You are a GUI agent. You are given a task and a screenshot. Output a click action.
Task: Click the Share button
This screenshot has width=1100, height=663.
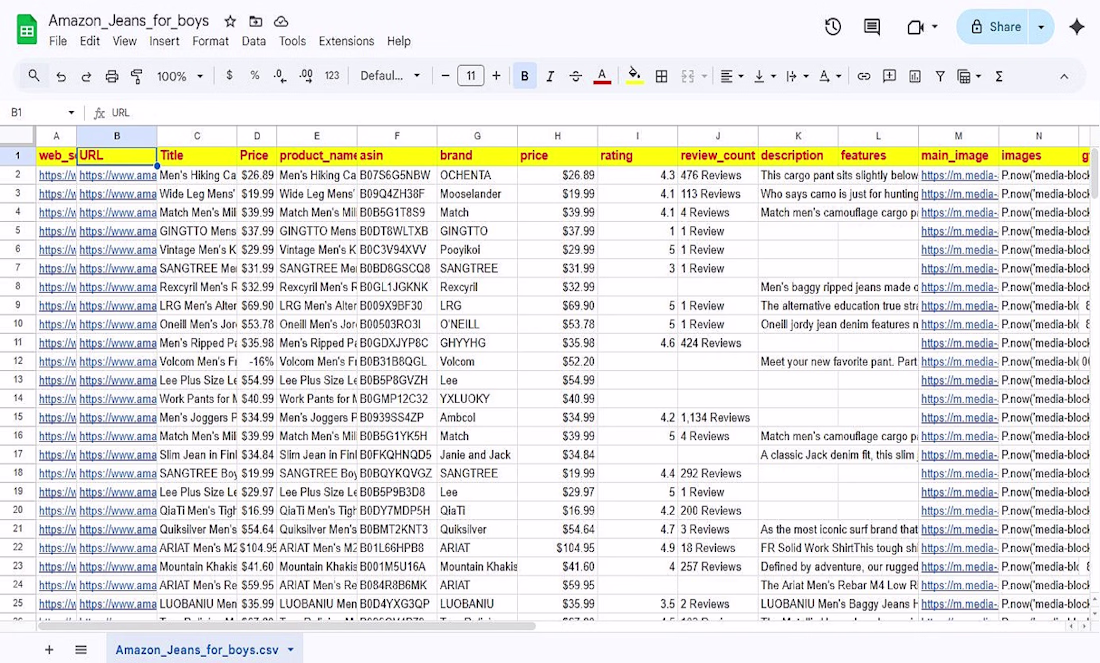point(993,27)
